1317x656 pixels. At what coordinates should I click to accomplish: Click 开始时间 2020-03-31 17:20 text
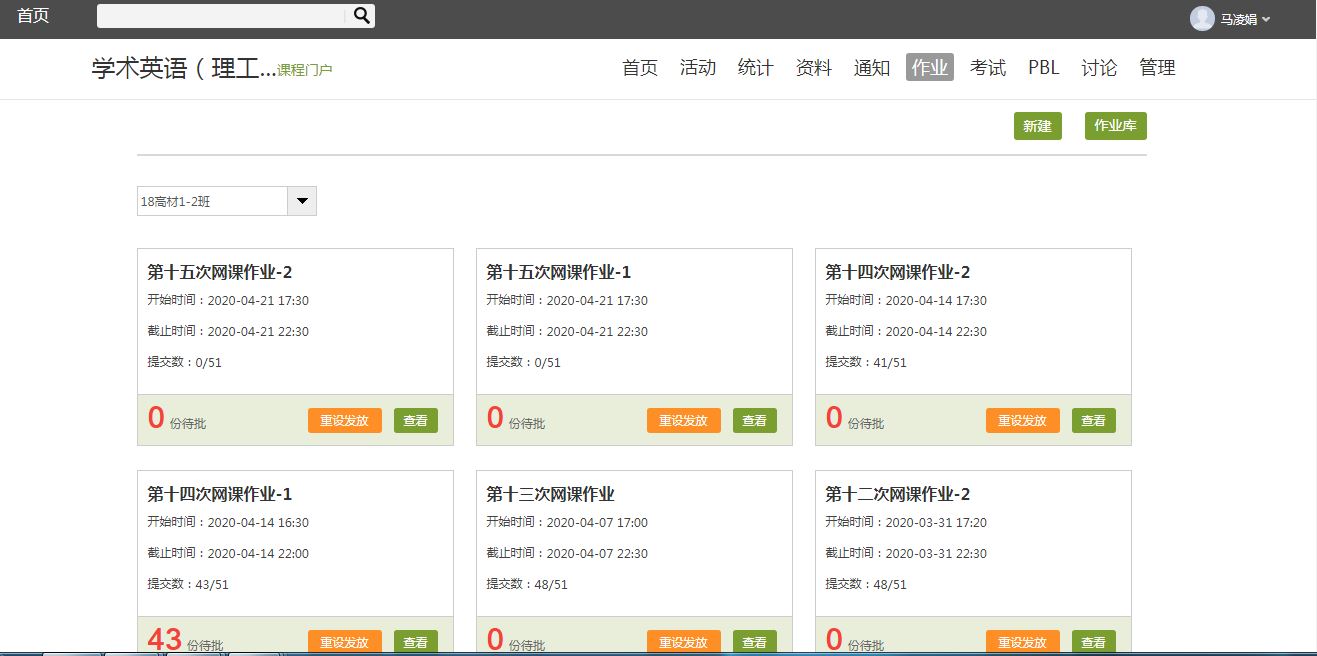pyautogui.click(x=906, y=522)
